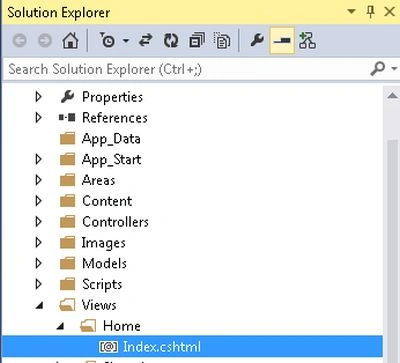Viewport: 400px width, 363px height.
Task: Click the magnifying glass search icon
Action: pos(378,69)
